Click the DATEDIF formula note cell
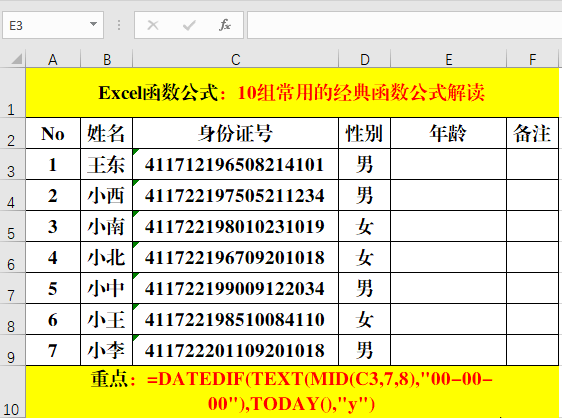Viewport: 562px width, 418px height. (x=292, y=392)
